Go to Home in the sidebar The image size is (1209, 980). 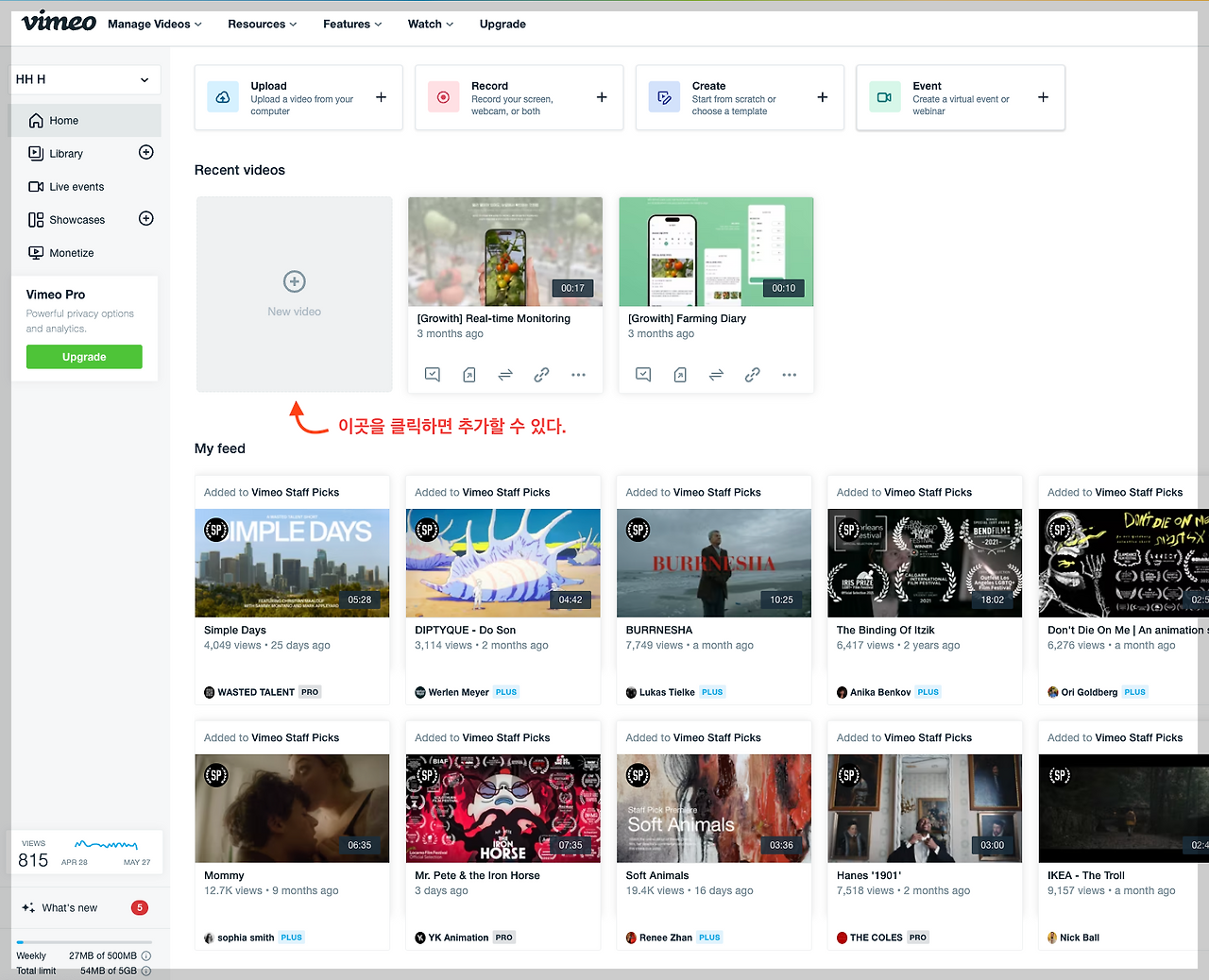(84, 121)
